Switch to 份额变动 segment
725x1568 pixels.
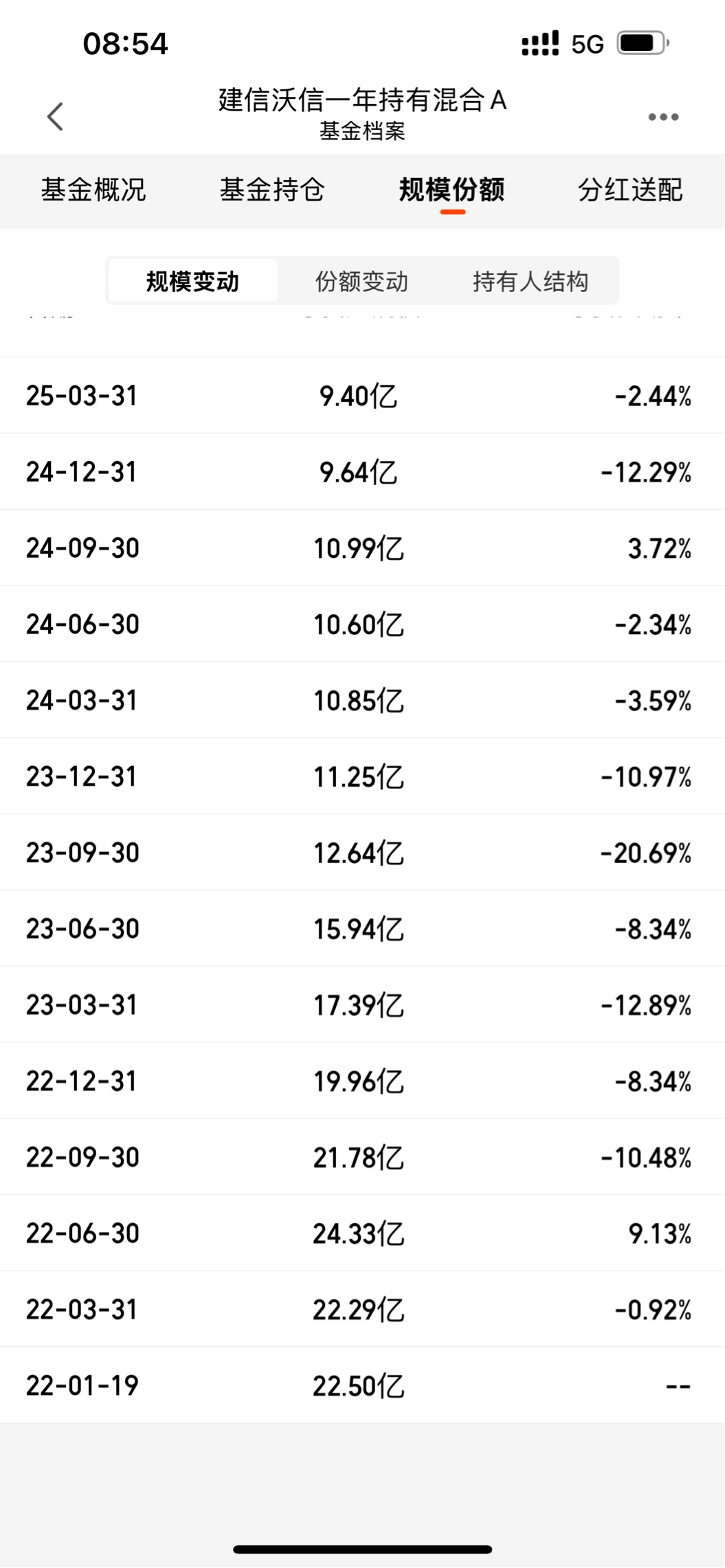coord(361,281)
